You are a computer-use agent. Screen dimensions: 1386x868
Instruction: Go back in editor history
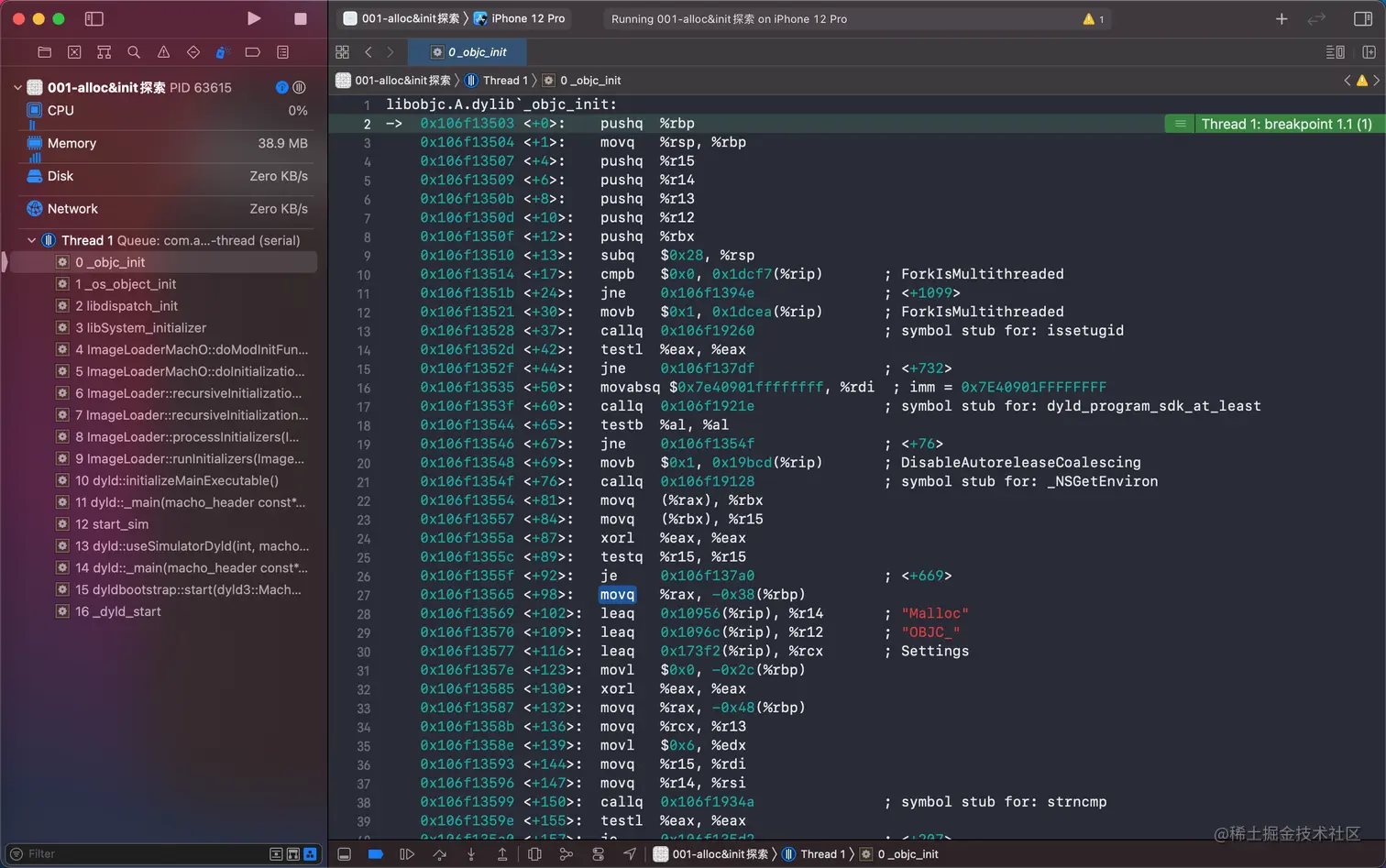point(368,52)
